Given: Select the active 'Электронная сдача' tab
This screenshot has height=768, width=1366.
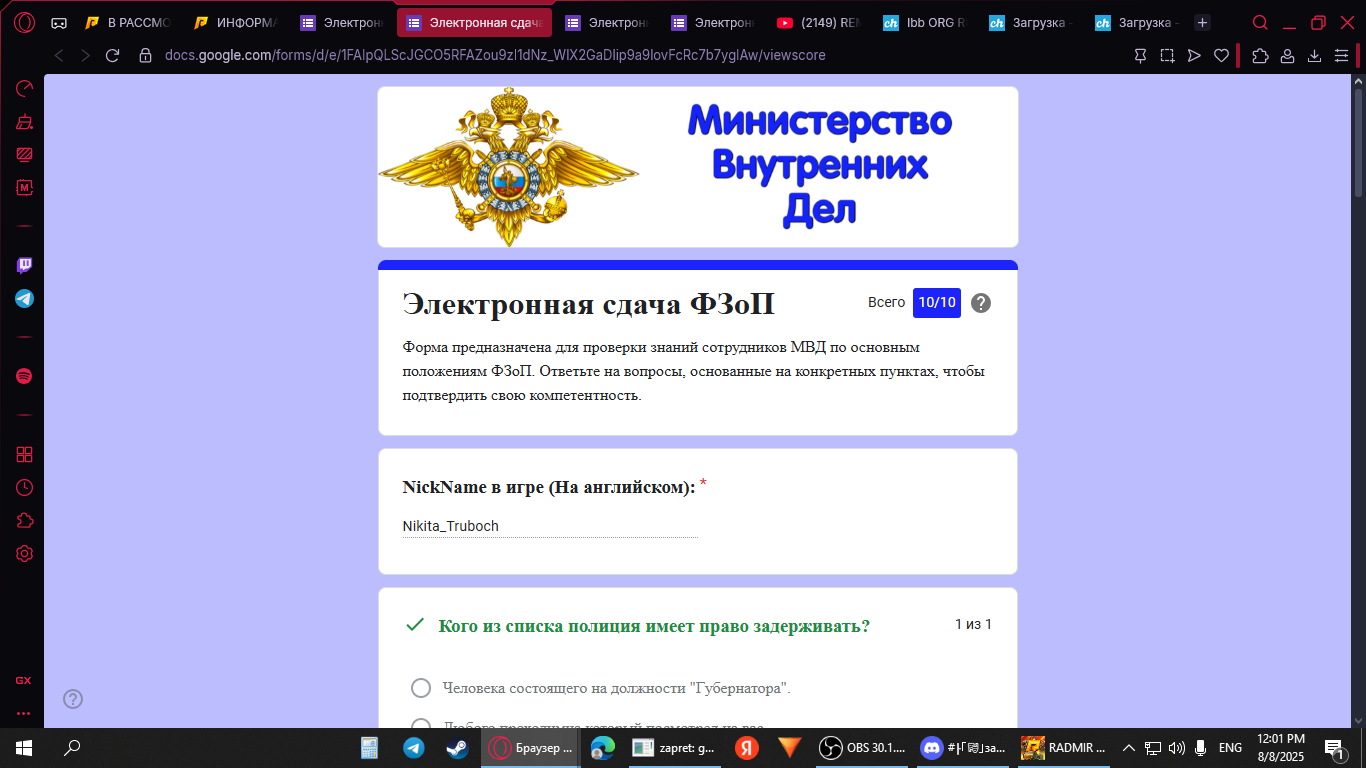Looking at the screenshot, I should 474,22.
